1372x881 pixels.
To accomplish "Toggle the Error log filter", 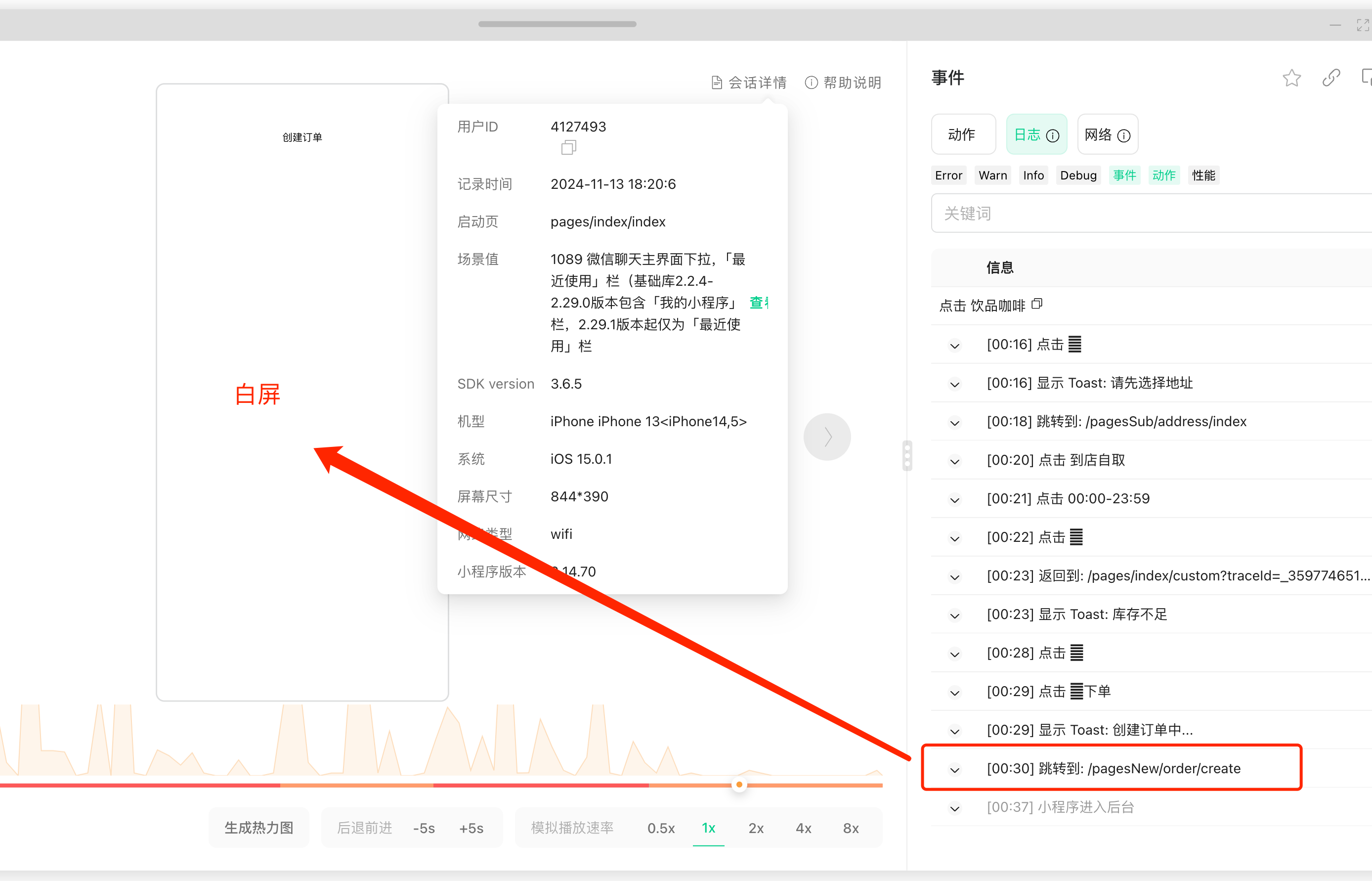I will point(948,176).
